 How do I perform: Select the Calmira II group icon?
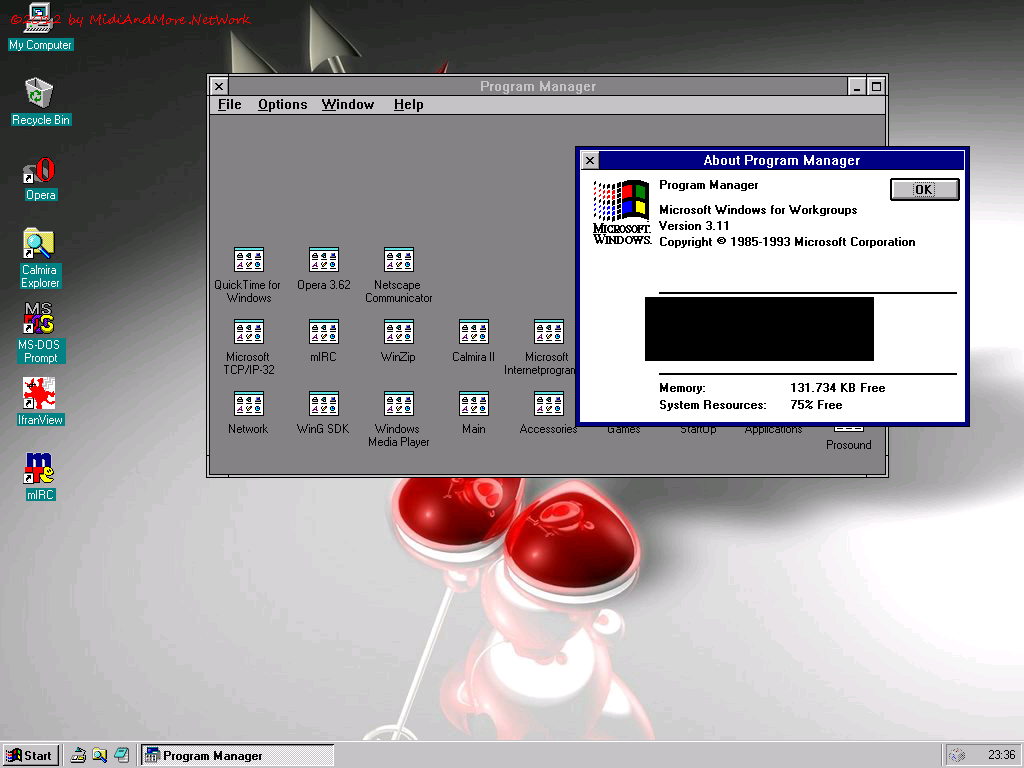pyautogui.click(x=473, y=332)
